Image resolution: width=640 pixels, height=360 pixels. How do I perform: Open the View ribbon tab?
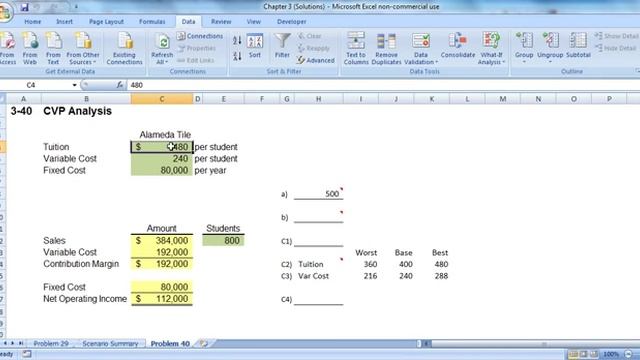coord(253,22)
